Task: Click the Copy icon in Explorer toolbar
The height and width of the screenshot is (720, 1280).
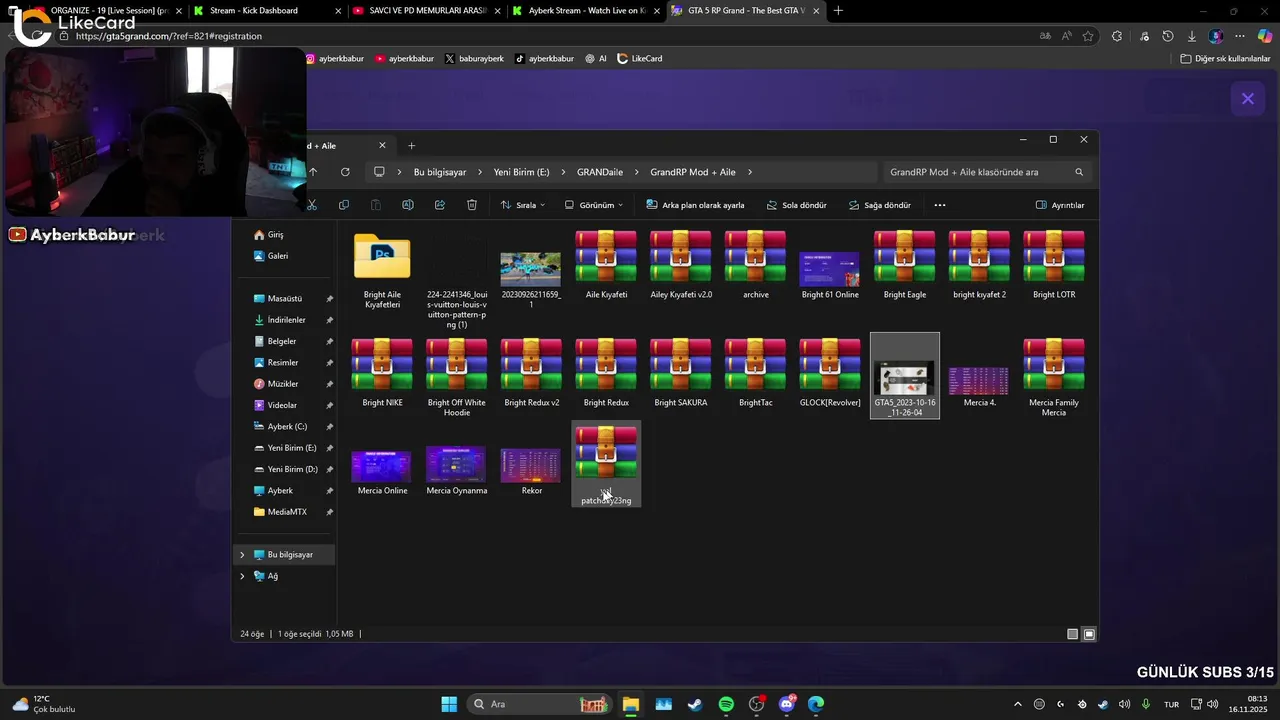Action: (x=344, y=205)
